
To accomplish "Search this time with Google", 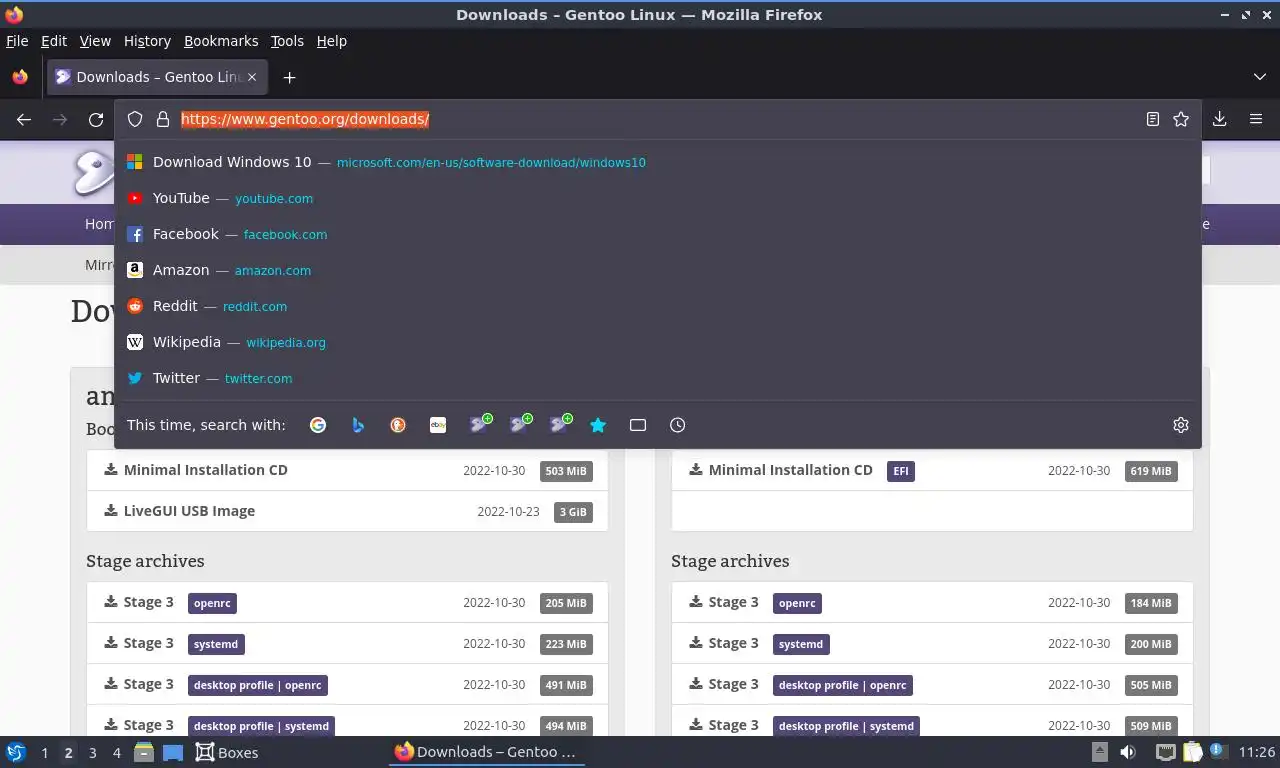I will [318, 425].
